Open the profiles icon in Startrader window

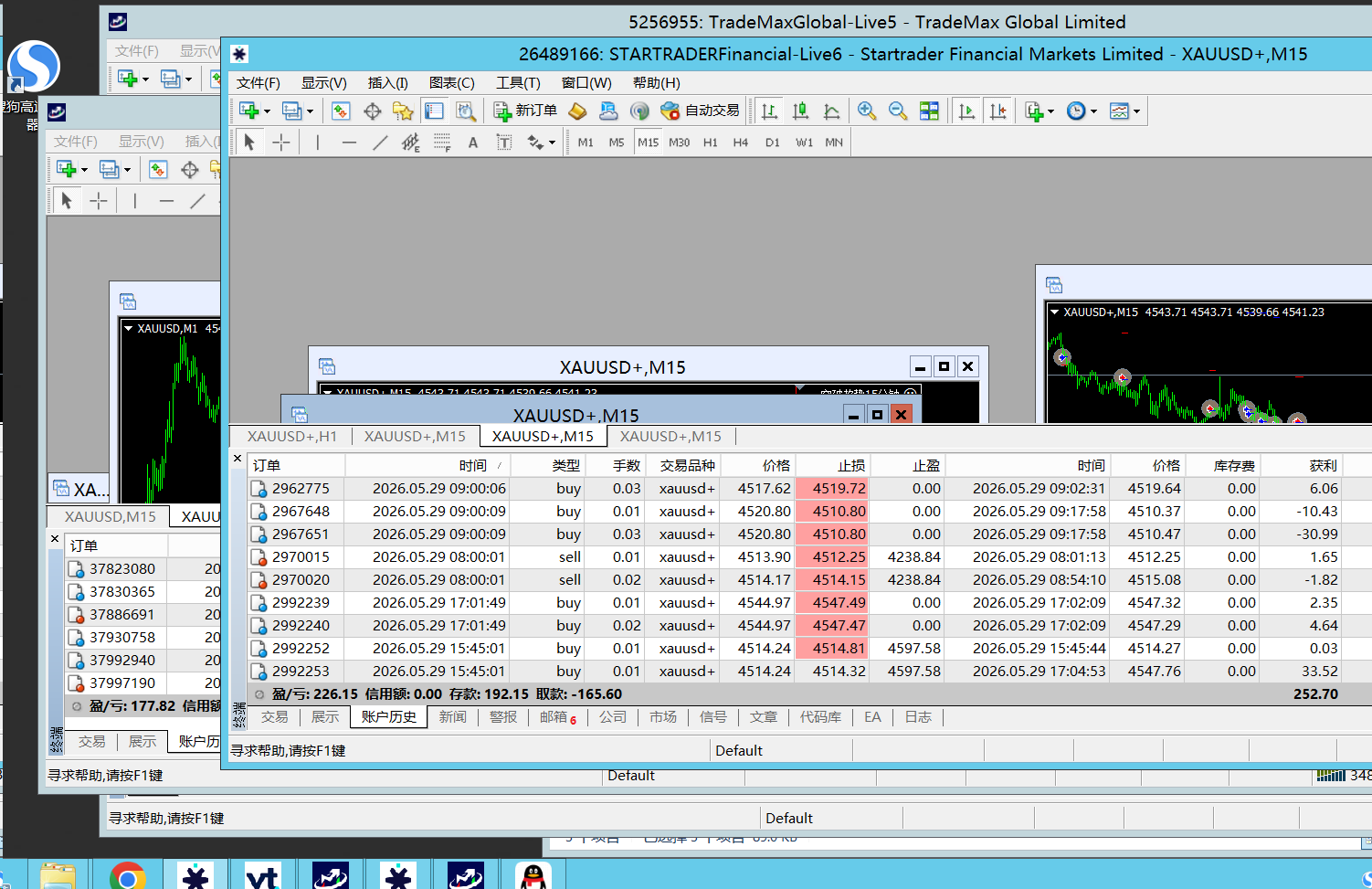coord(291,111)
